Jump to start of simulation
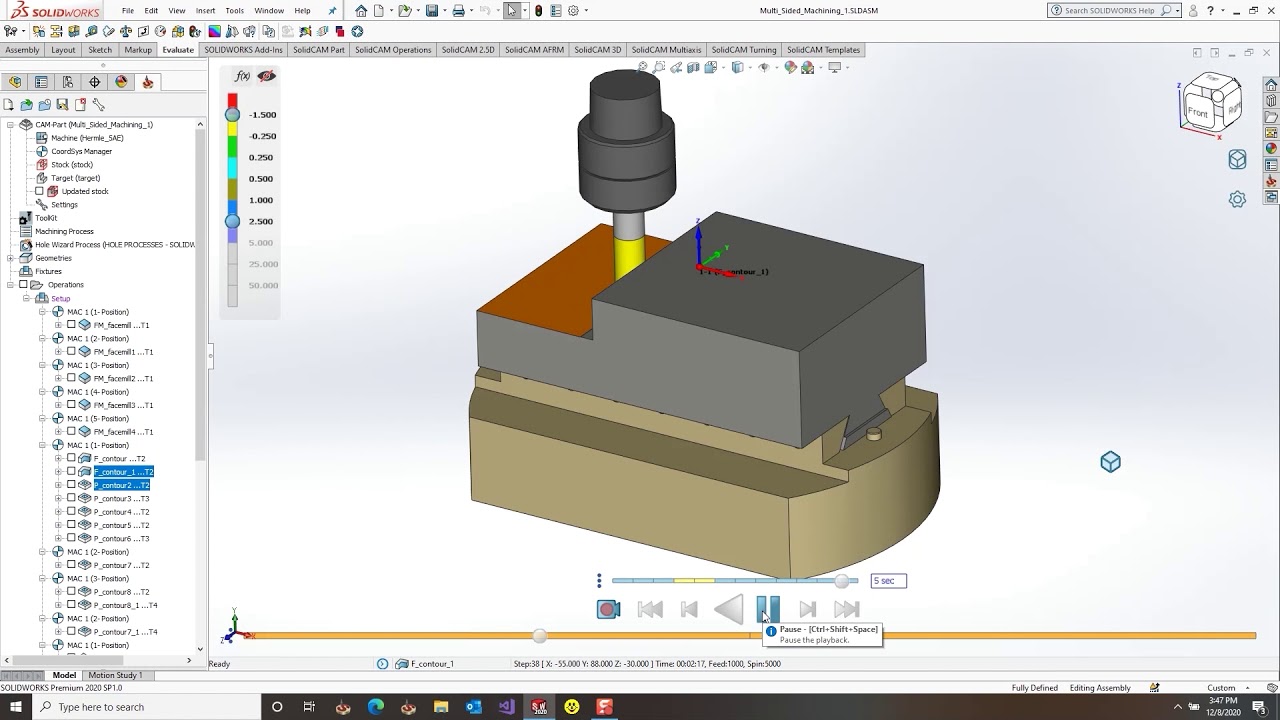The width and height of the screenshot is (1280, 720). click(650, 609)
